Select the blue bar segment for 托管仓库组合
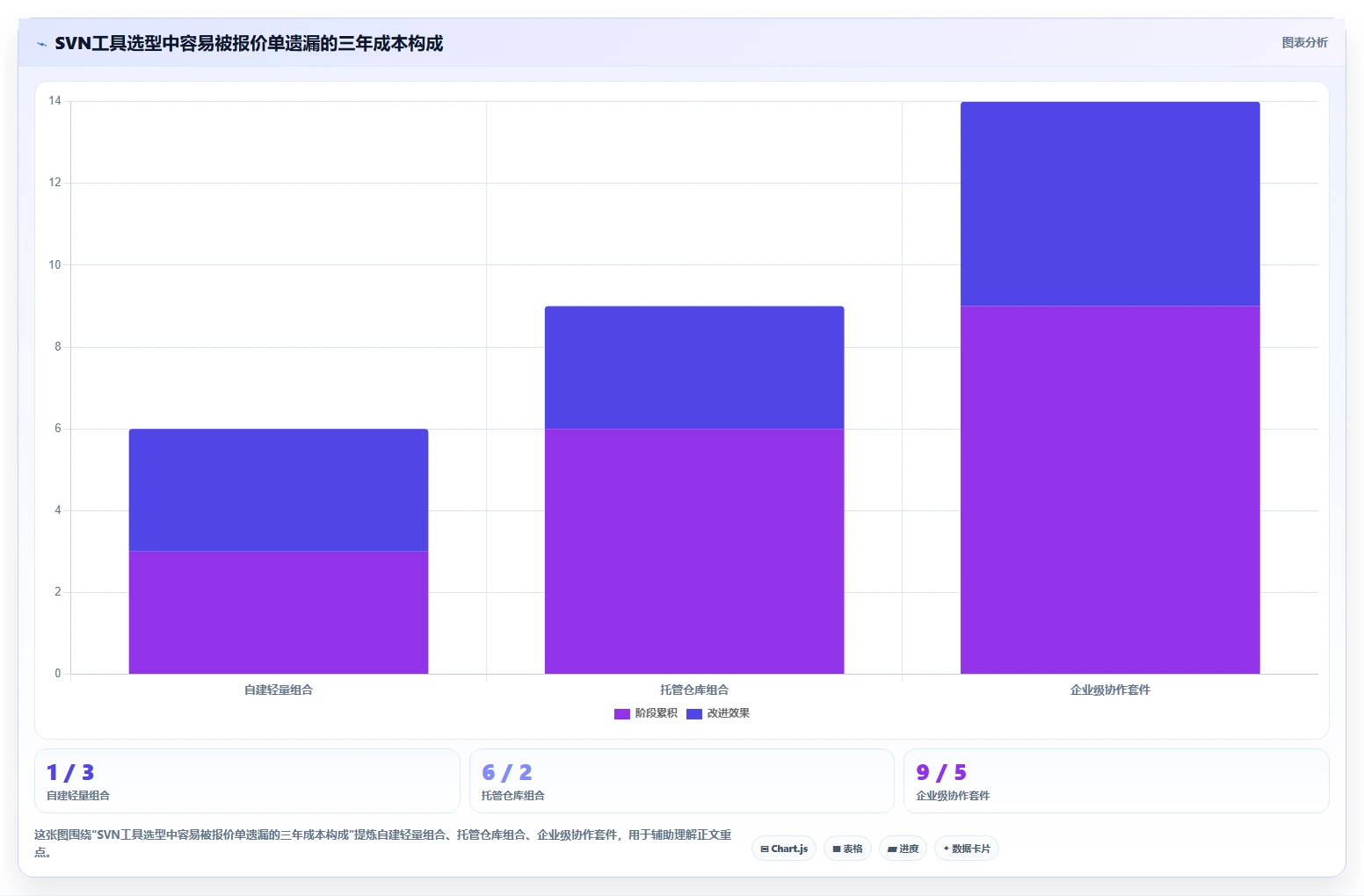 694,367
